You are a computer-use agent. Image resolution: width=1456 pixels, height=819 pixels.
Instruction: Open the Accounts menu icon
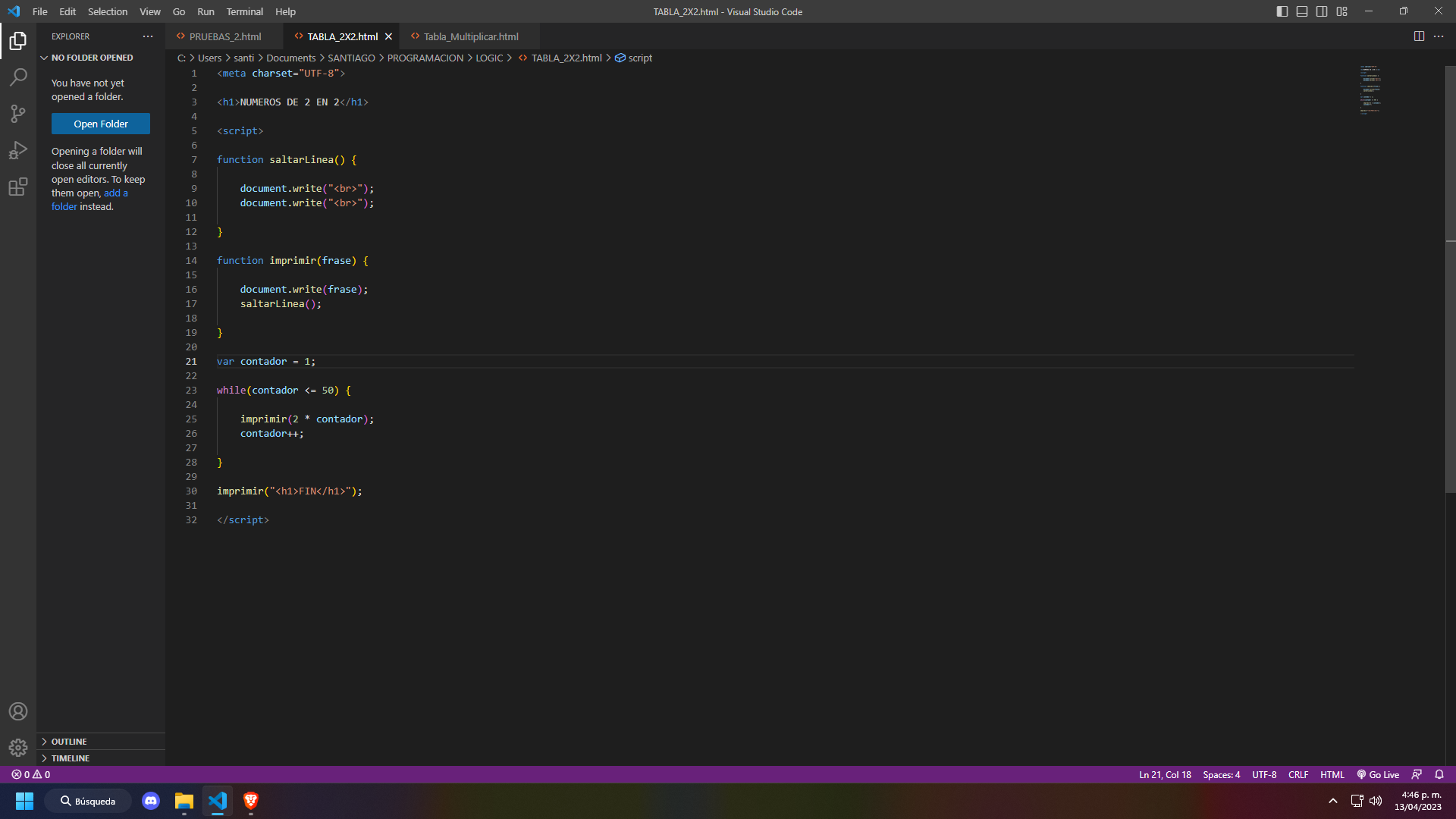pos(18,711)
